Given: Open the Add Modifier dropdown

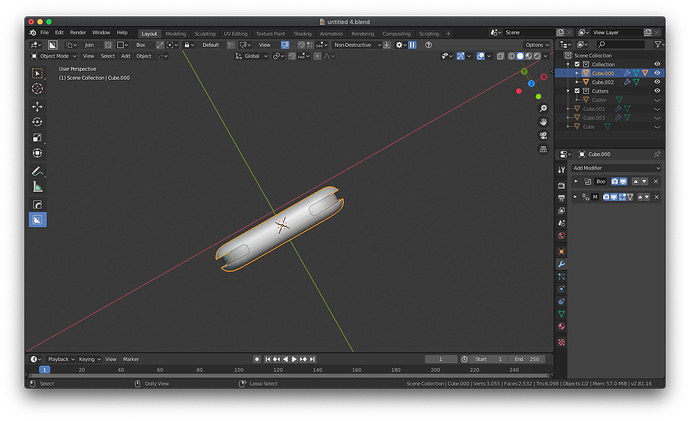Looking at the screenshot, I should [616, 168].
